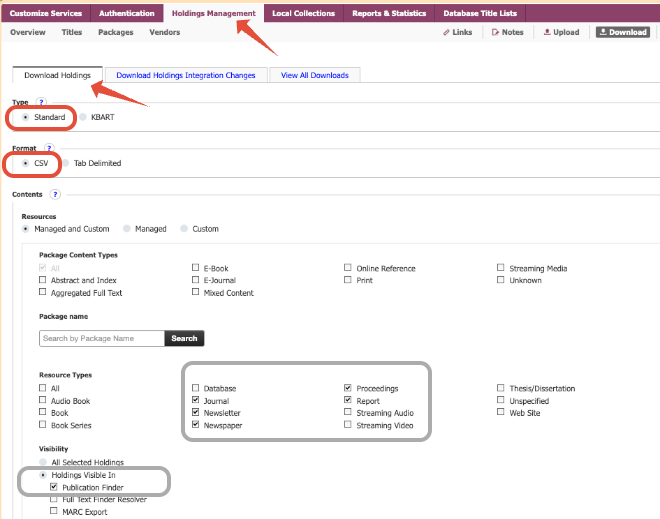Open Download Holdings Integration Changes tab

click(x=186, y=75)
